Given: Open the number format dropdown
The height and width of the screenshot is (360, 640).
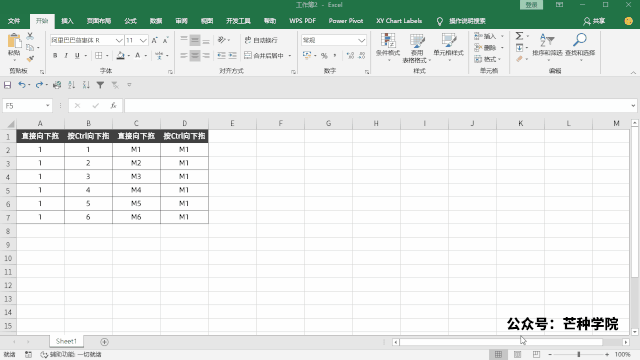Looking at the screenshot, I should [361, 40].
